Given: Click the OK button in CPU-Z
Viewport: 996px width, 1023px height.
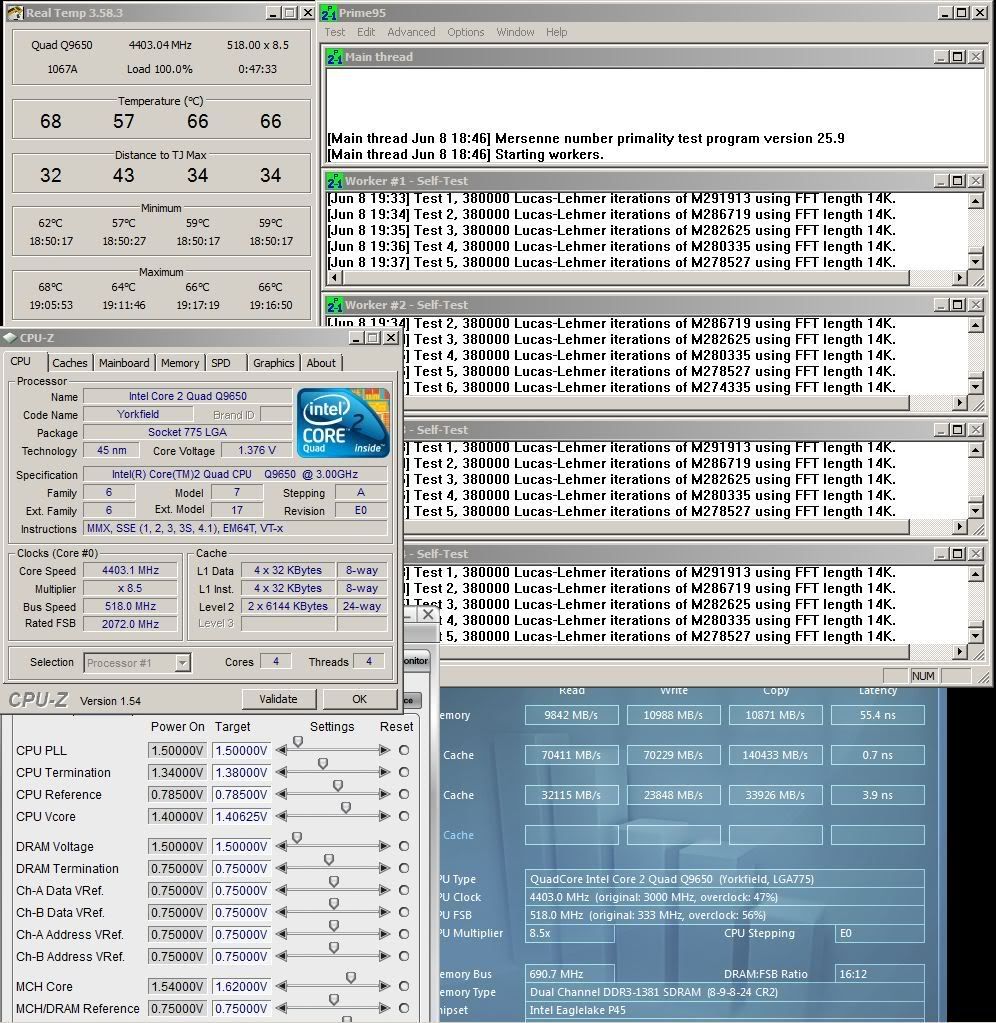Looking at the screenshot, I should [359, 699].
